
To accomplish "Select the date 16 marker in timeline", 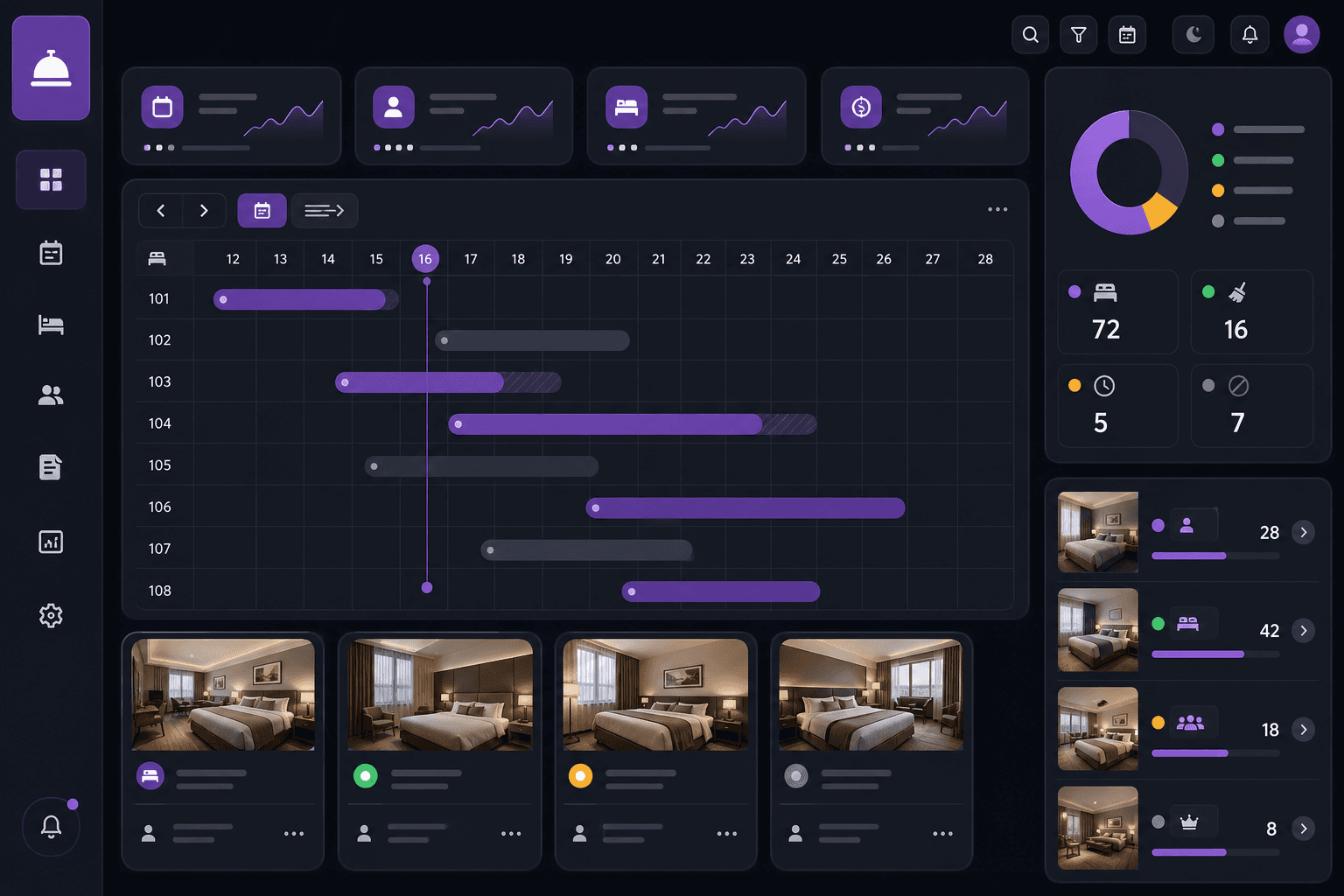I will 424,259.
